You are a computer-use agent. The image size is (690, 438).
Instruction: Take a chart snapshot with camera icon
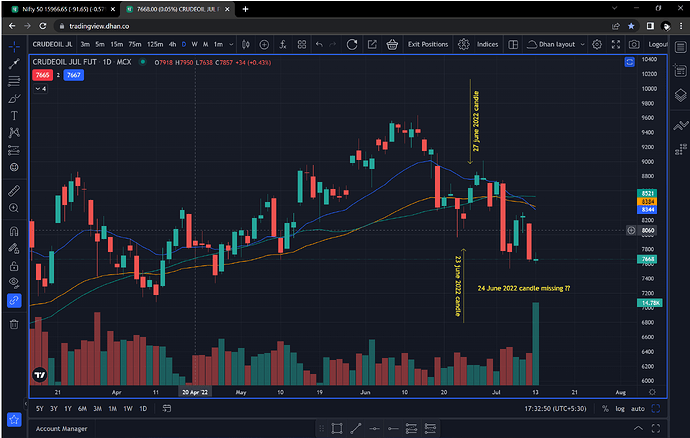632,44
